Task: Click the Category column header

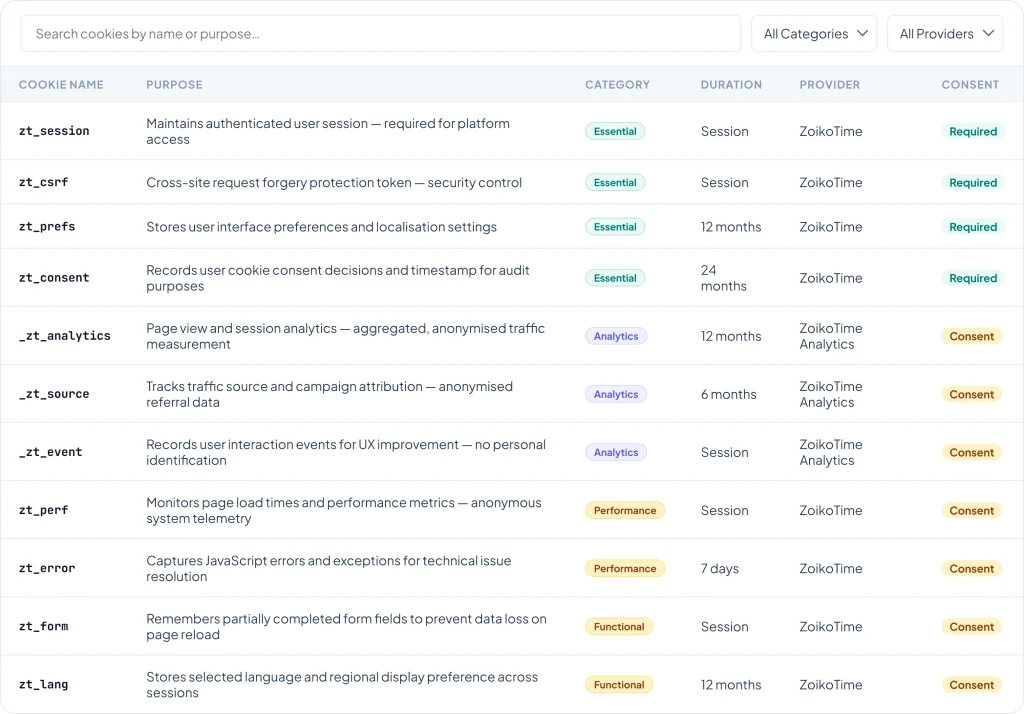Action: [617, 85]
